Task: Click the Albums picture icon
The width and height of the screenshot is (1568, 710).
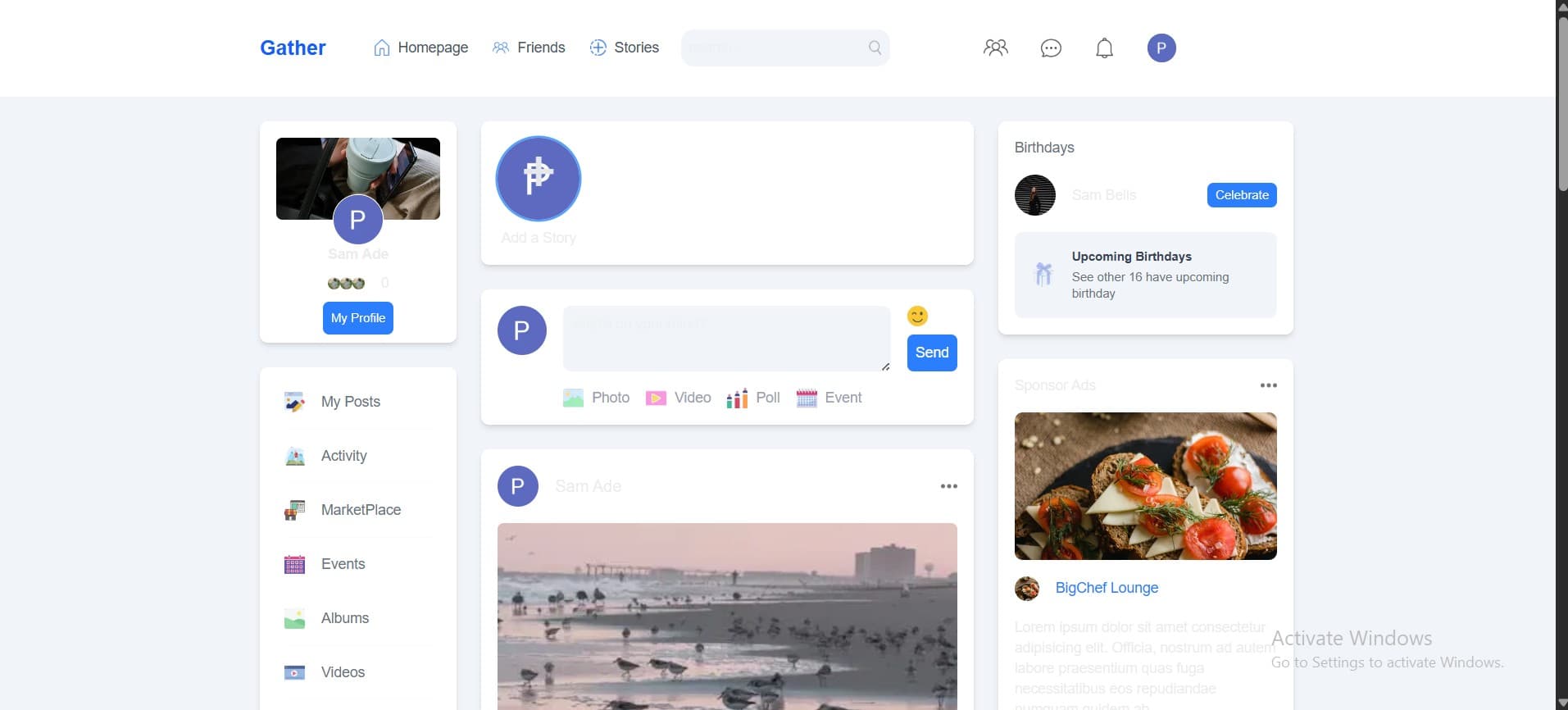Action: [x=294, y=618]
